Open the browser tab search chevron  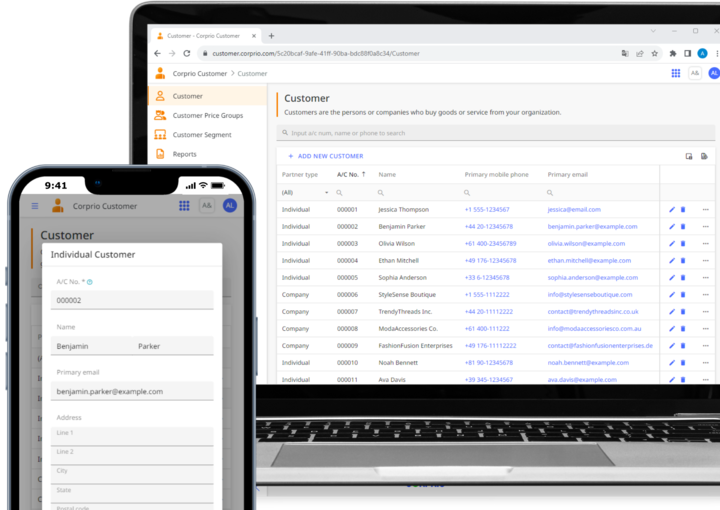[652, 31]
